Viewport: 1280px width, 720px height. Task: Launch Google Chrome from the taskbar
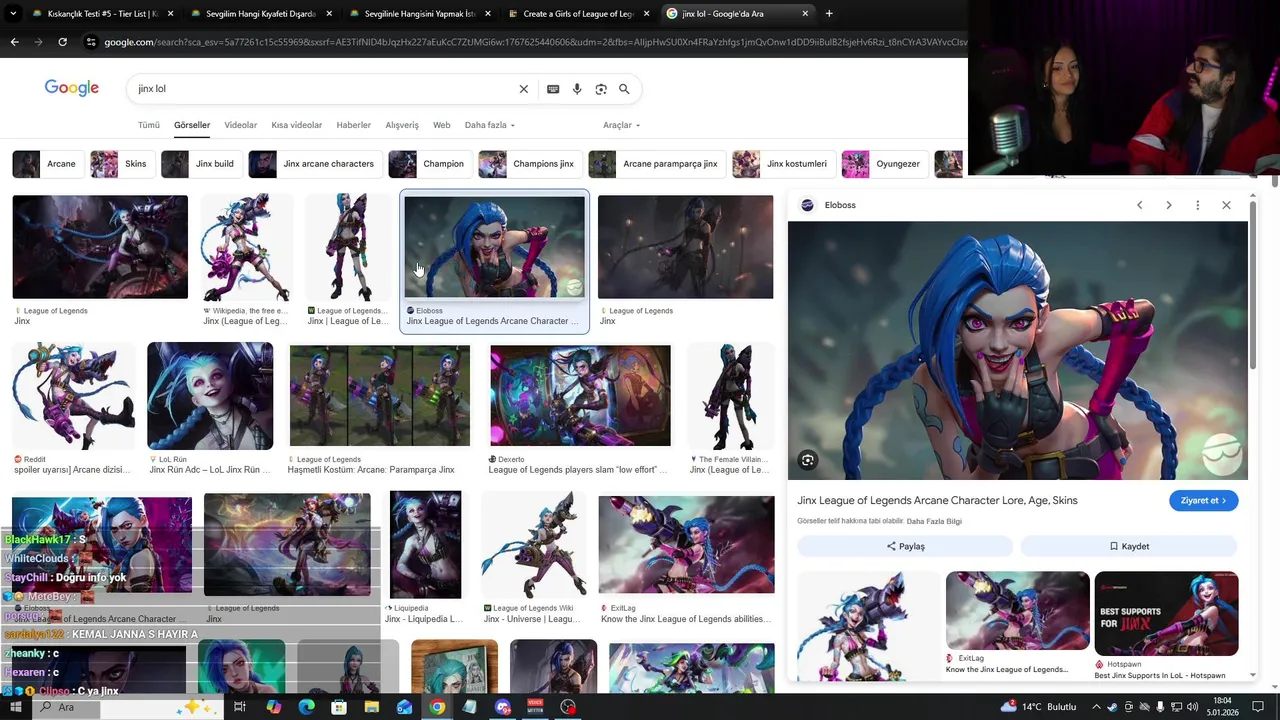pyautogui.click(x=437, y=707)
